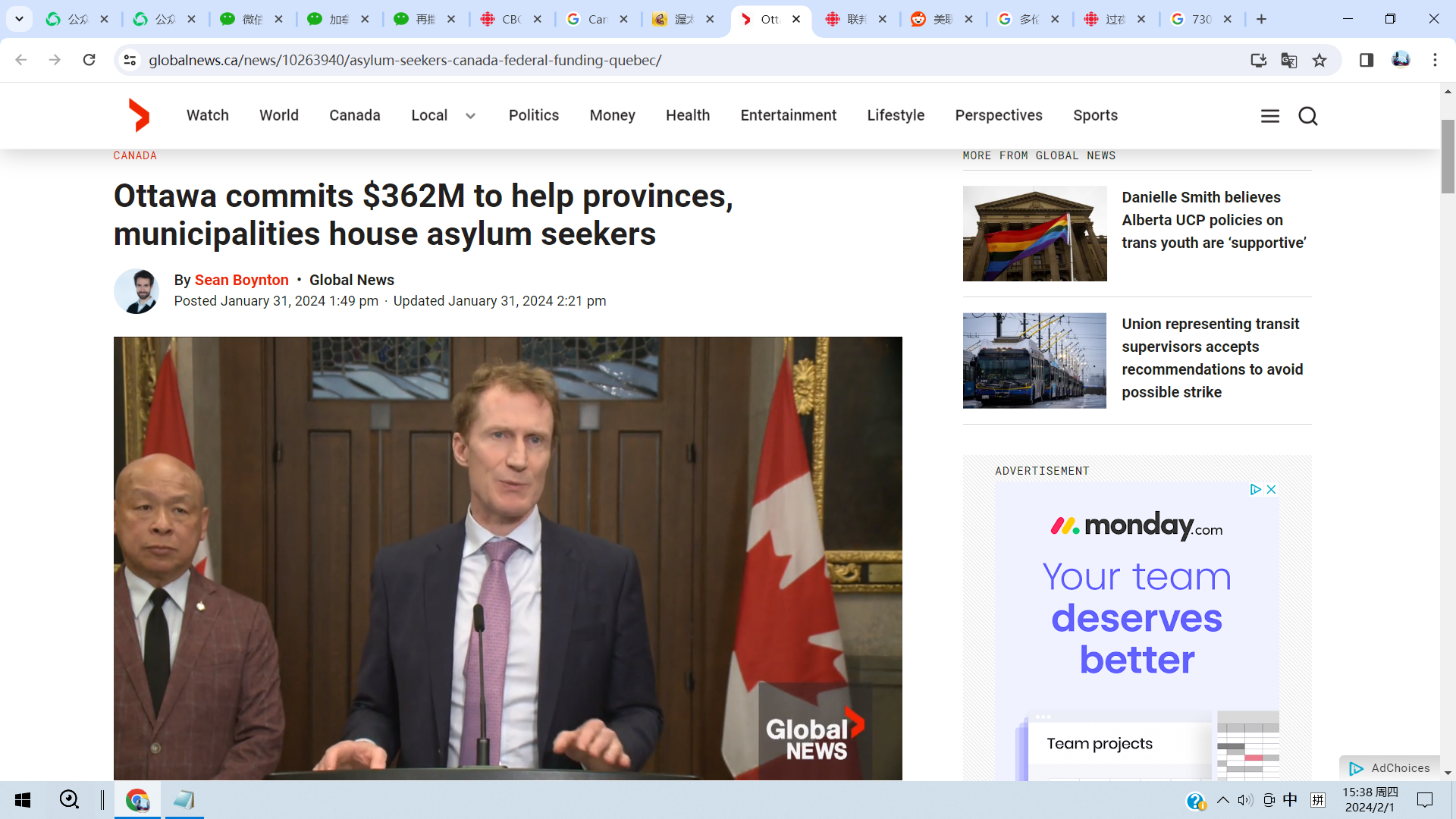Image resolution: width=1456 pixels, height=819 pixels.
Task: Click the page vertical scrollbar thumb
Action: coord(1448,156)
